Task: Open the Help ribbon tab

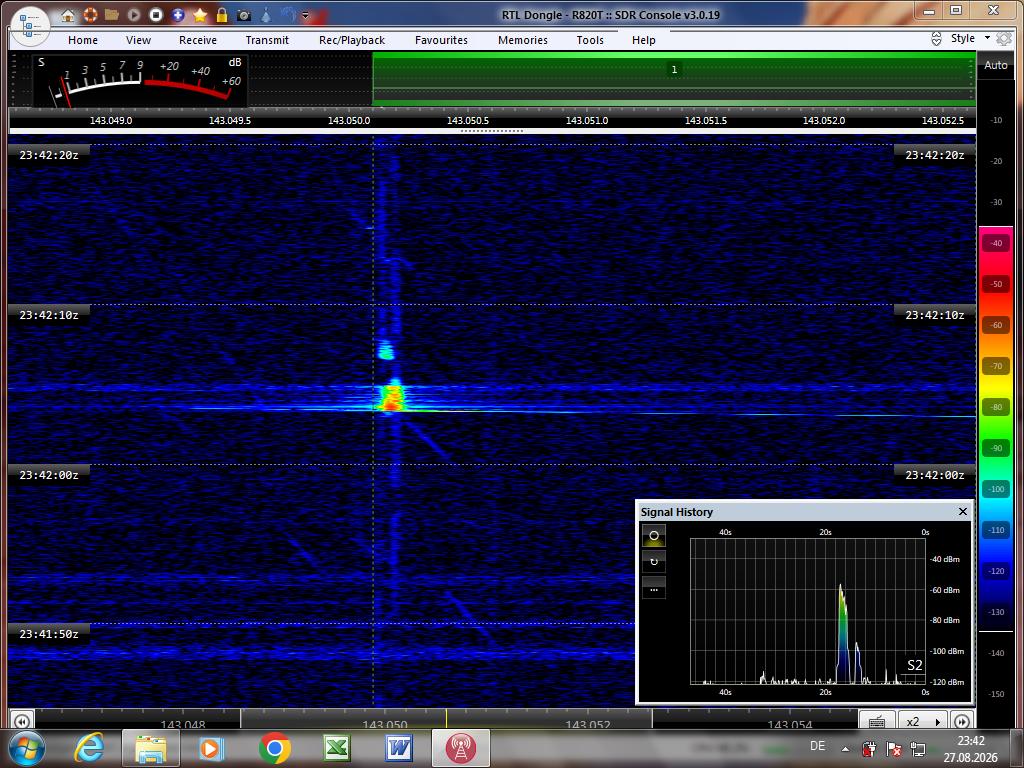Action: point(643,40)
